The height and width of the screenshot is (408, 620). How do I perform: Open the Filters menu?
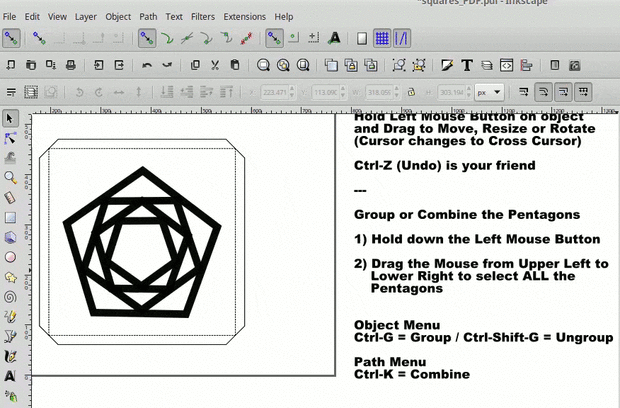203,17
